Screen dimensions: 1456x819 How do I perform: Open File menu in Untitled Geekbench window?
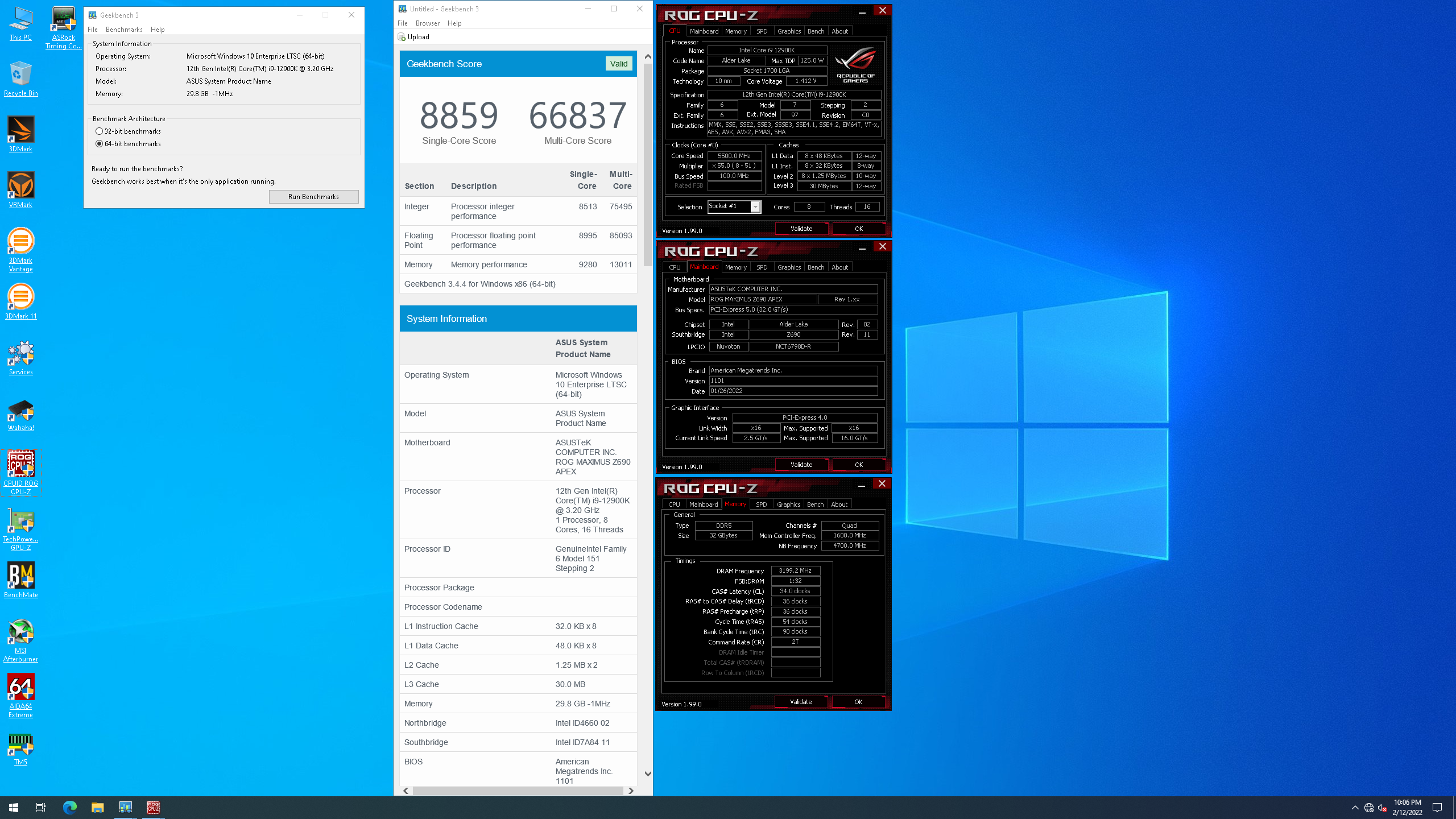coord(403,23)
